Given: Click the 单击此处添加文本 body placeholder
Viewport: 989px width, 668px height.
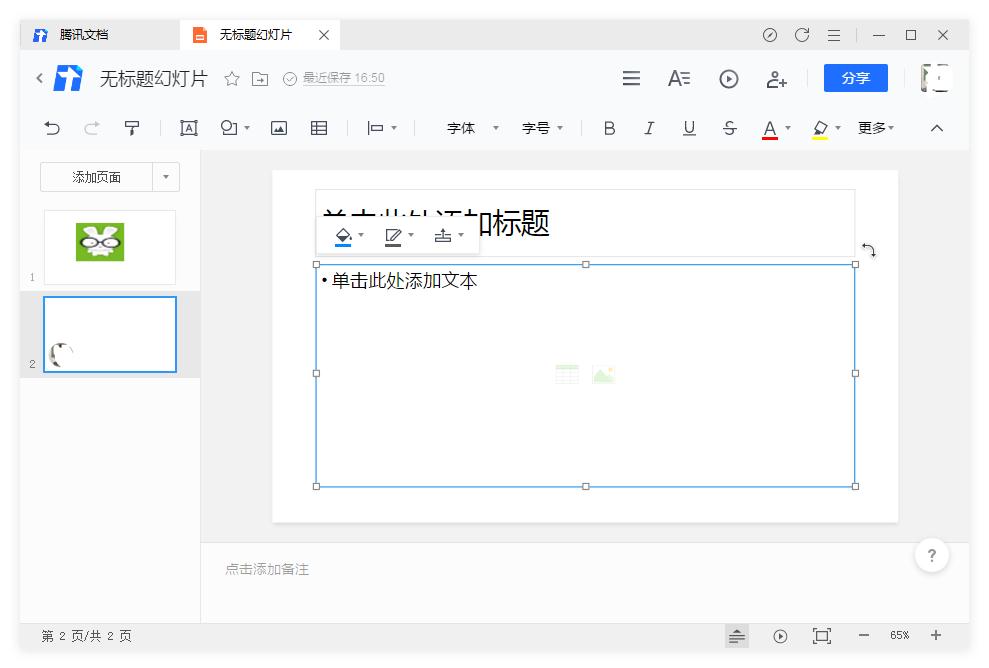Looking at the screenshot, I should [x=404, y=281].
